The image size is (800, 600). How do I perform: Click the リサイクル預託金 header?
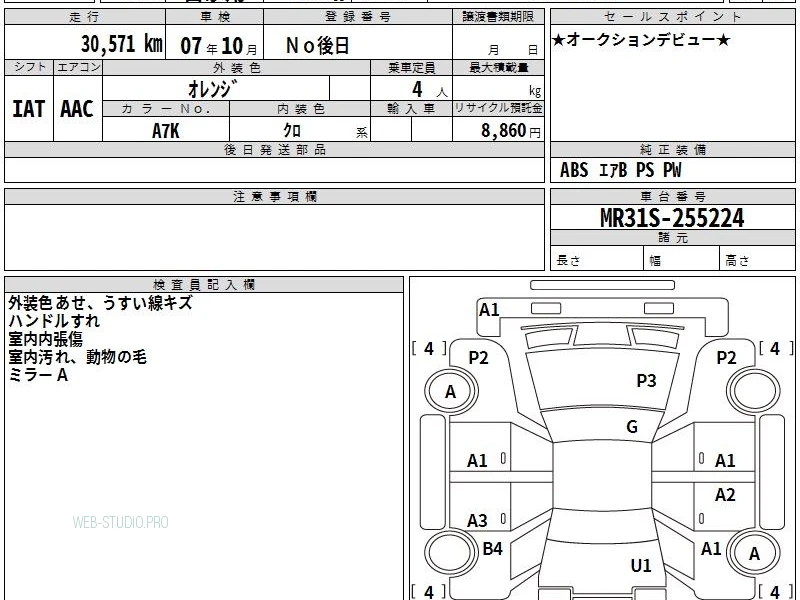(498, 109)
